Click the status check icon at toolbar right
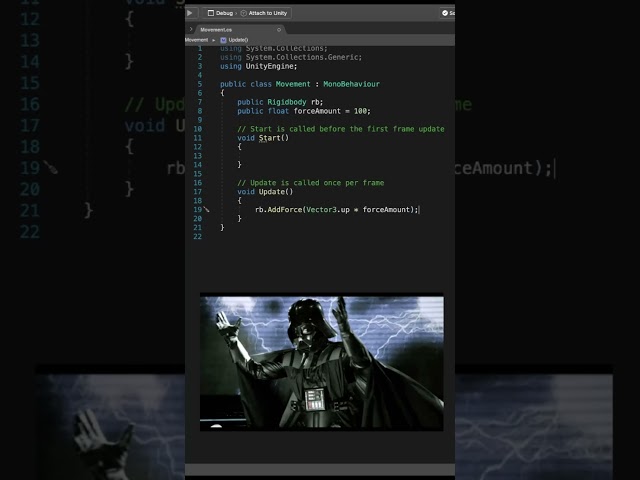Screen dimensions: 640x480 point(445,13)
